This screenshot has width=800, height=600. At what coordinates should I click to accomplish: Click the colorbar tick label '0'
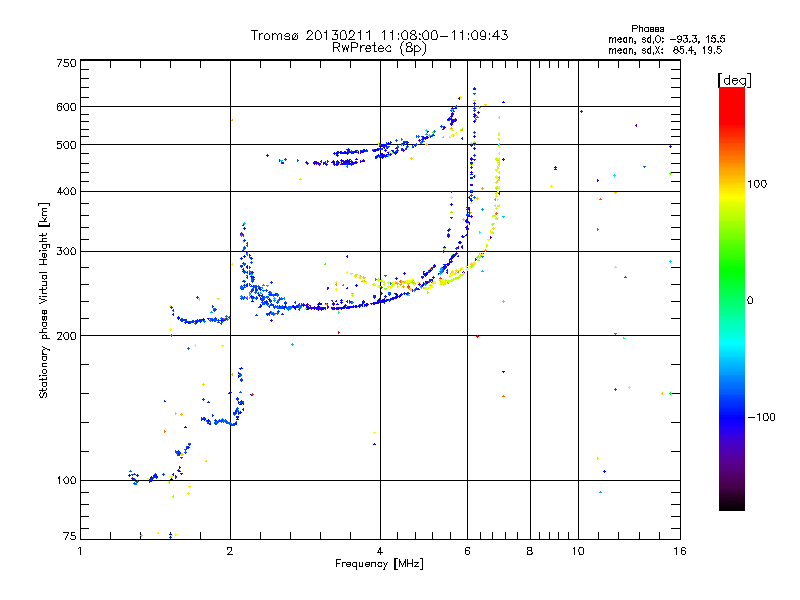(x=750, y=301)
